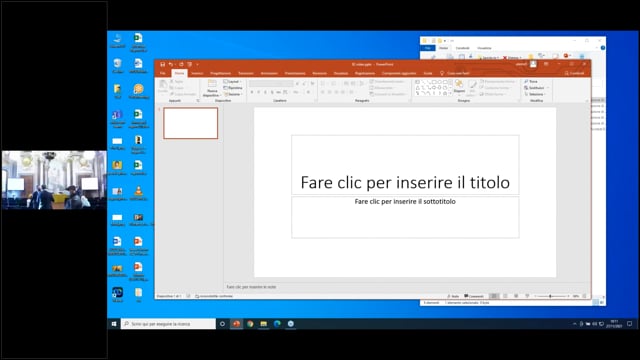640x360 pixels.
Task: Switch to the Animazioni ribbon tab
Action: coord(269,73)
